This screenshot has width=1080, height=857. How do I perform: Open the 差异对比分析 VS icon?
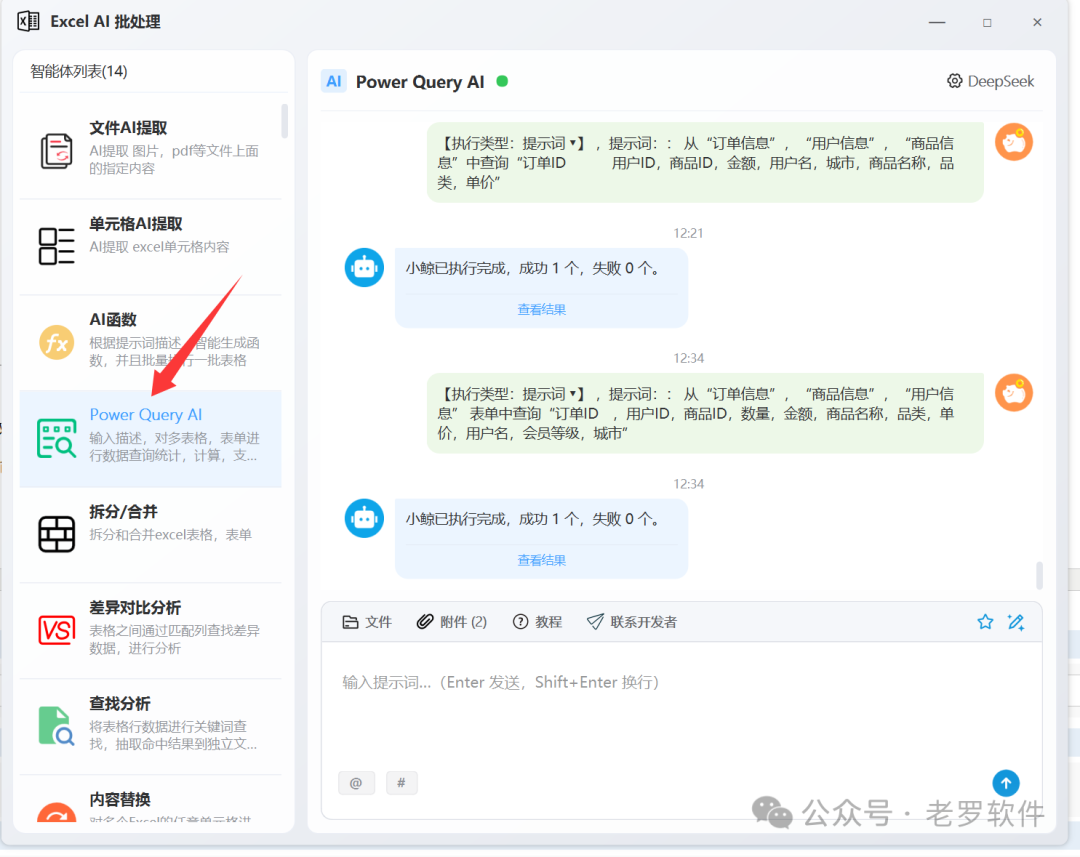point(56,630)
